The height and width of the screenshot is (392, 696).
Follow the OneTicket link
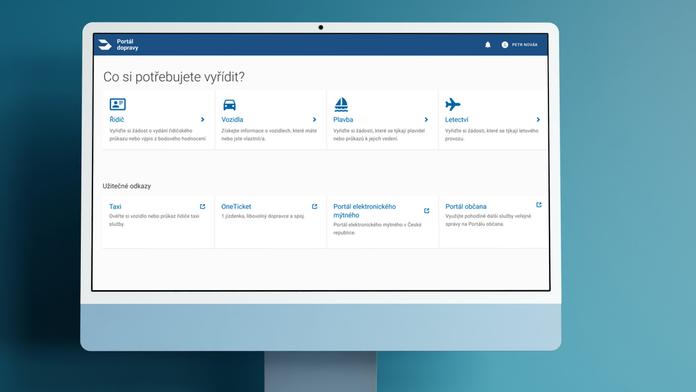pos(236,206)
